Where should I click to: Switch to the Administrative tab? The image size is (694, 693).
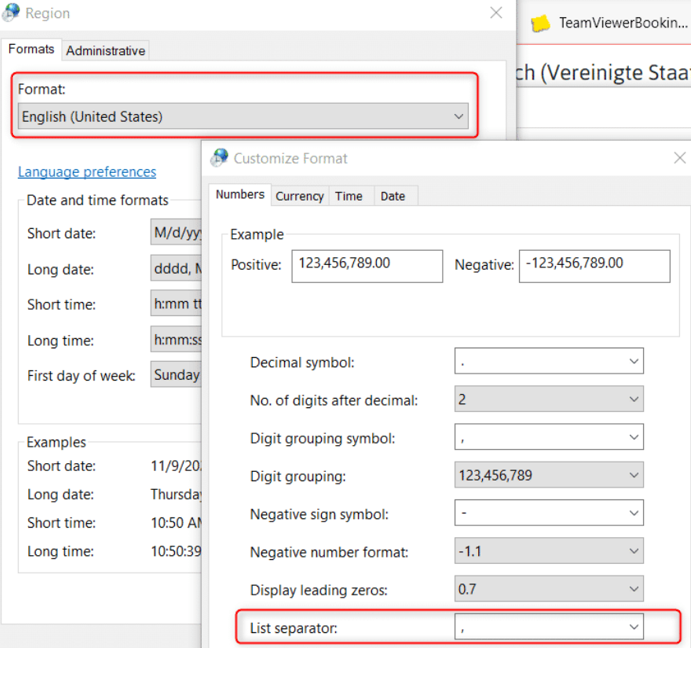click(105, 51)
